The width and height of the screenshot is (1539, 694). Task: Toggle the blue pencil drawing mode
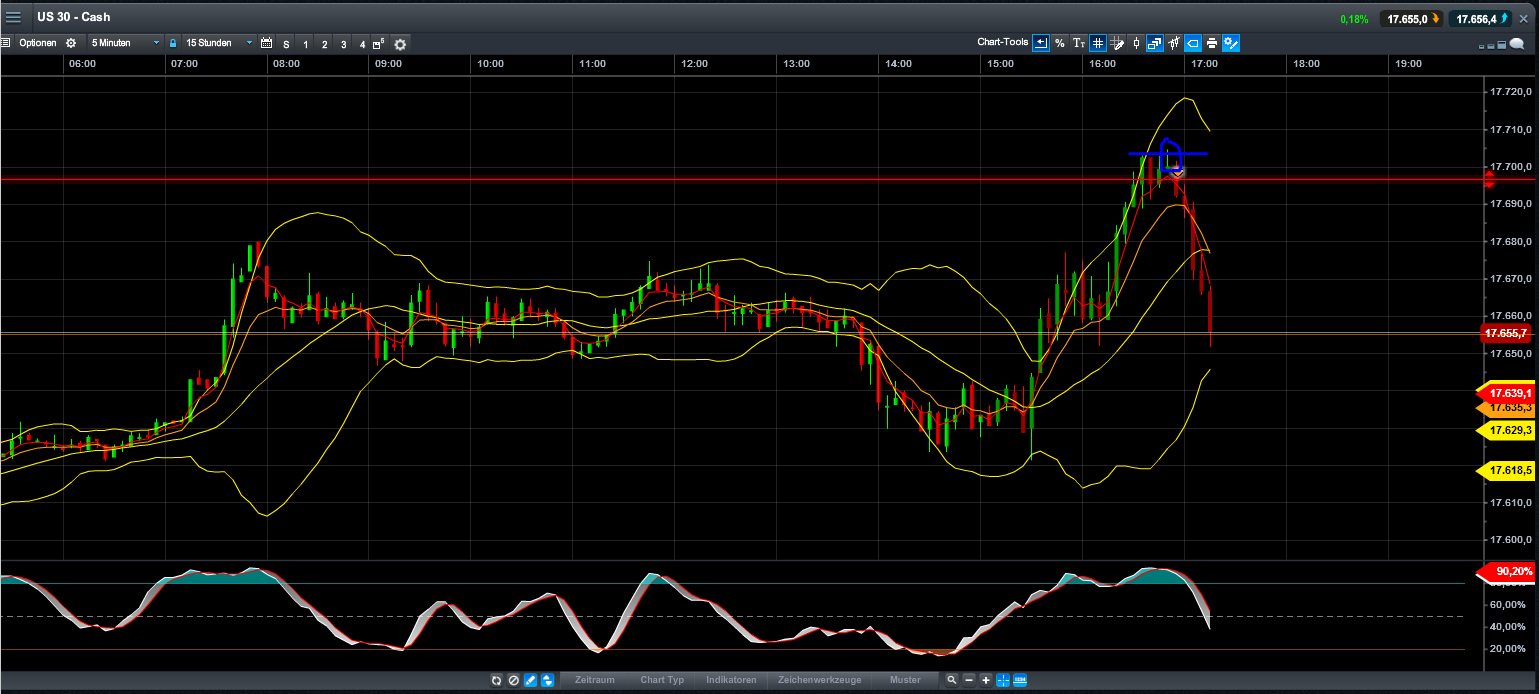[x=530, y=680]
